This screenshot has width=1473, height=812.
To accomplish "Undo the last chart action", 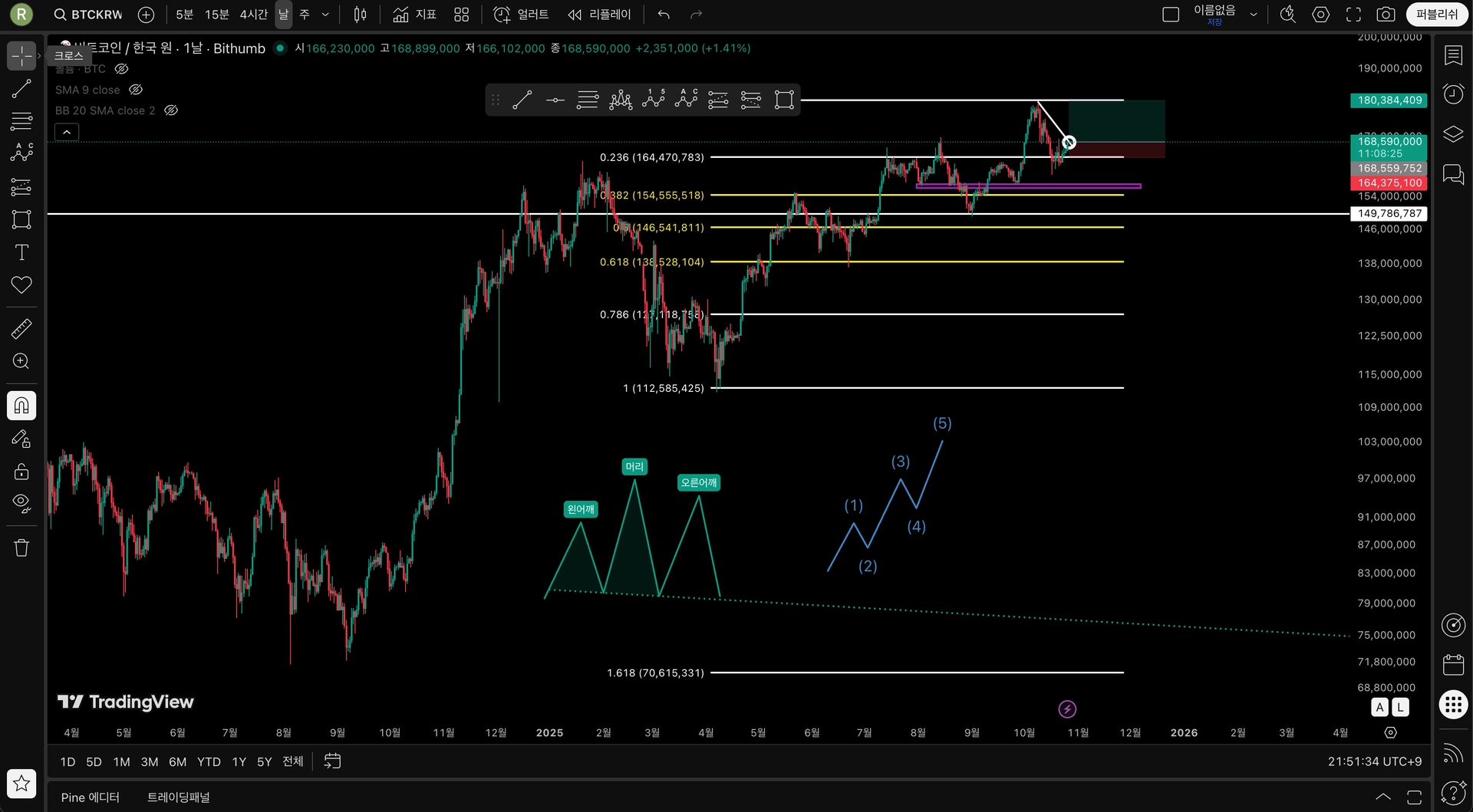I will pos(664,15).
